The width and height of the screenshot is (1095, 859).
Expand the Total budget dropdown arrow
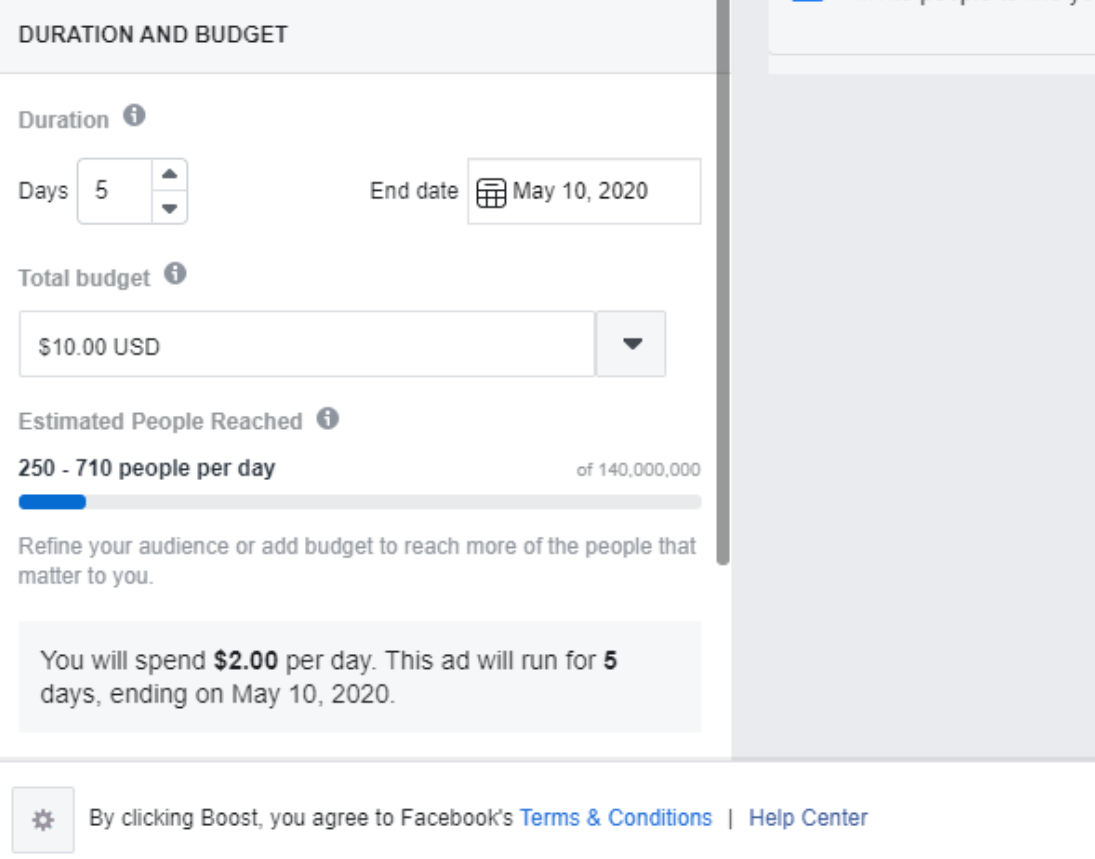(631, 344)
